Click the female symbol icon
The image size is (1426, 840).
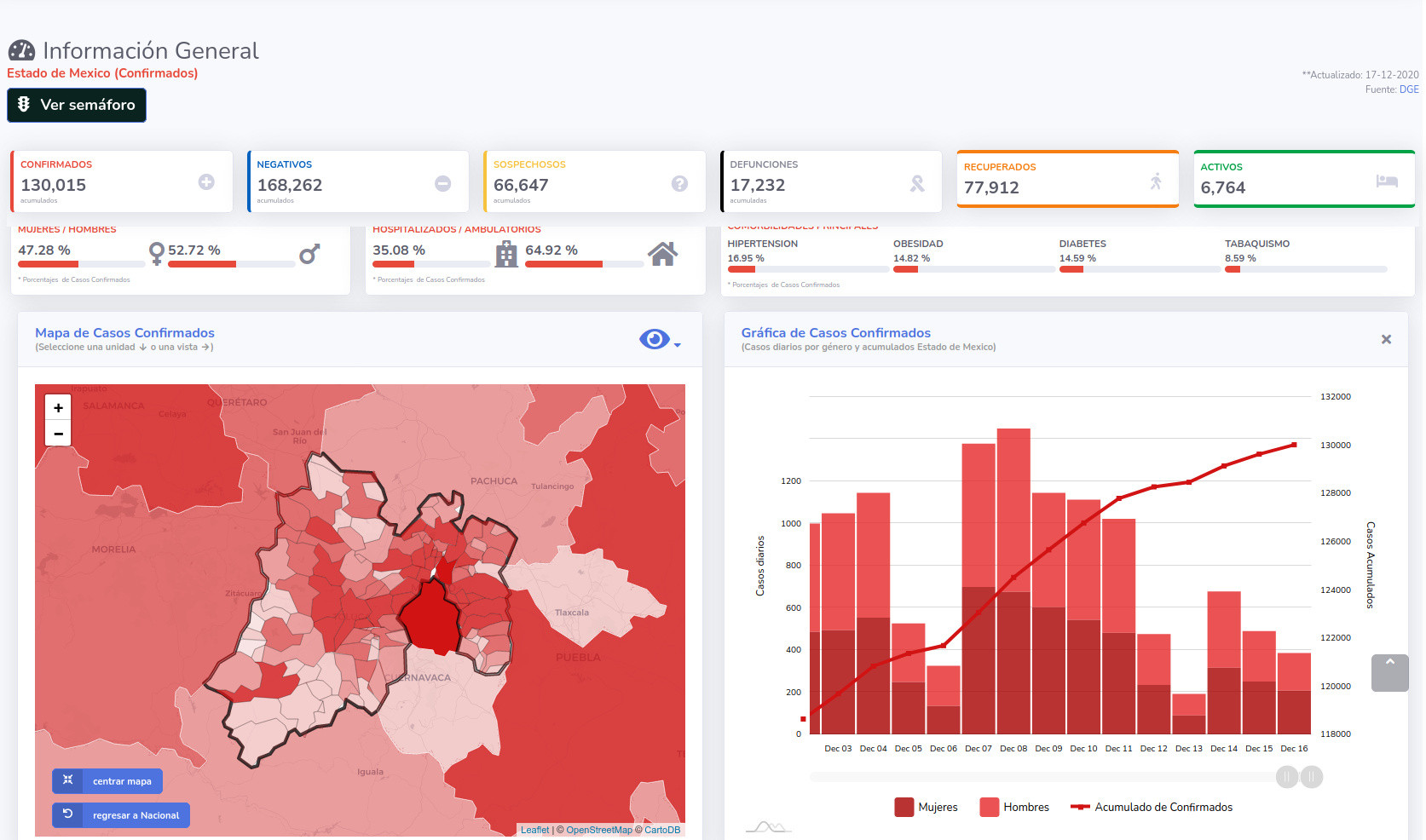pos(156,253)
